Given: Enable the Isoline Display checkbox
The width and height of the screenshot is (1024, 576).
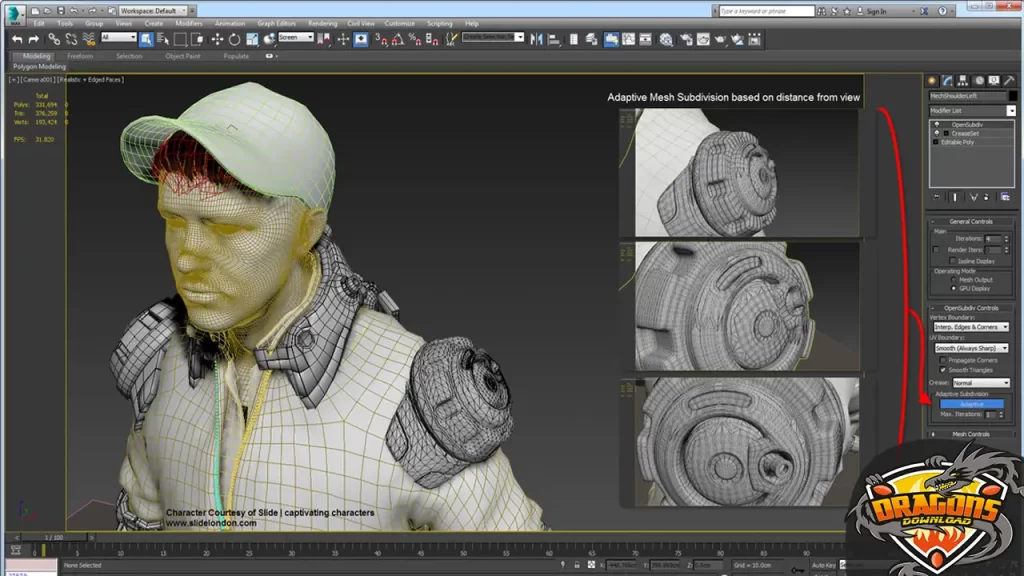Looking at the screenshot, I should 952,259.
